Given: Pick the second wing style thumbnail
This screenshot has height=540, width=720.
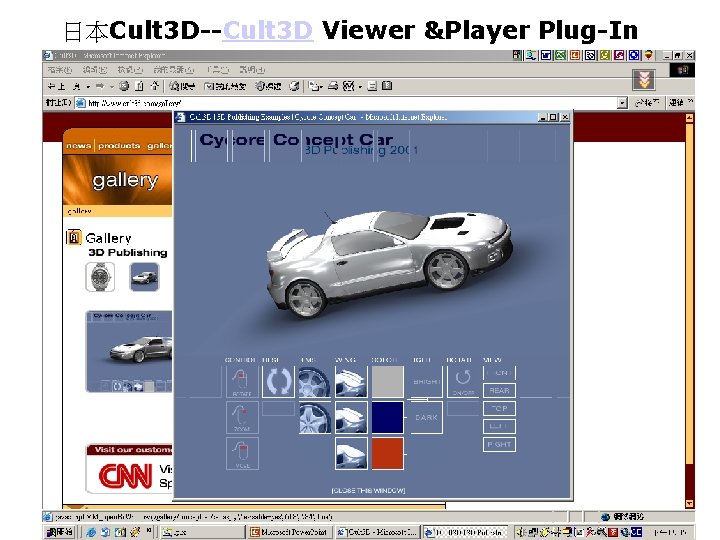Looking at the screenshot, I should [x=351, y=417].
